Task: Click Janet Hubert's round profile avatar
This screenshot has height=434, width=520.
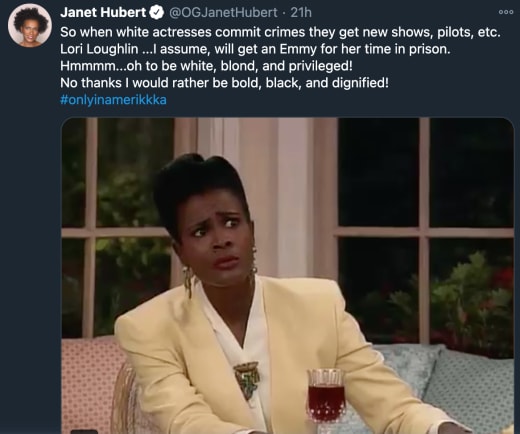Action: click(x=30, y=25)
